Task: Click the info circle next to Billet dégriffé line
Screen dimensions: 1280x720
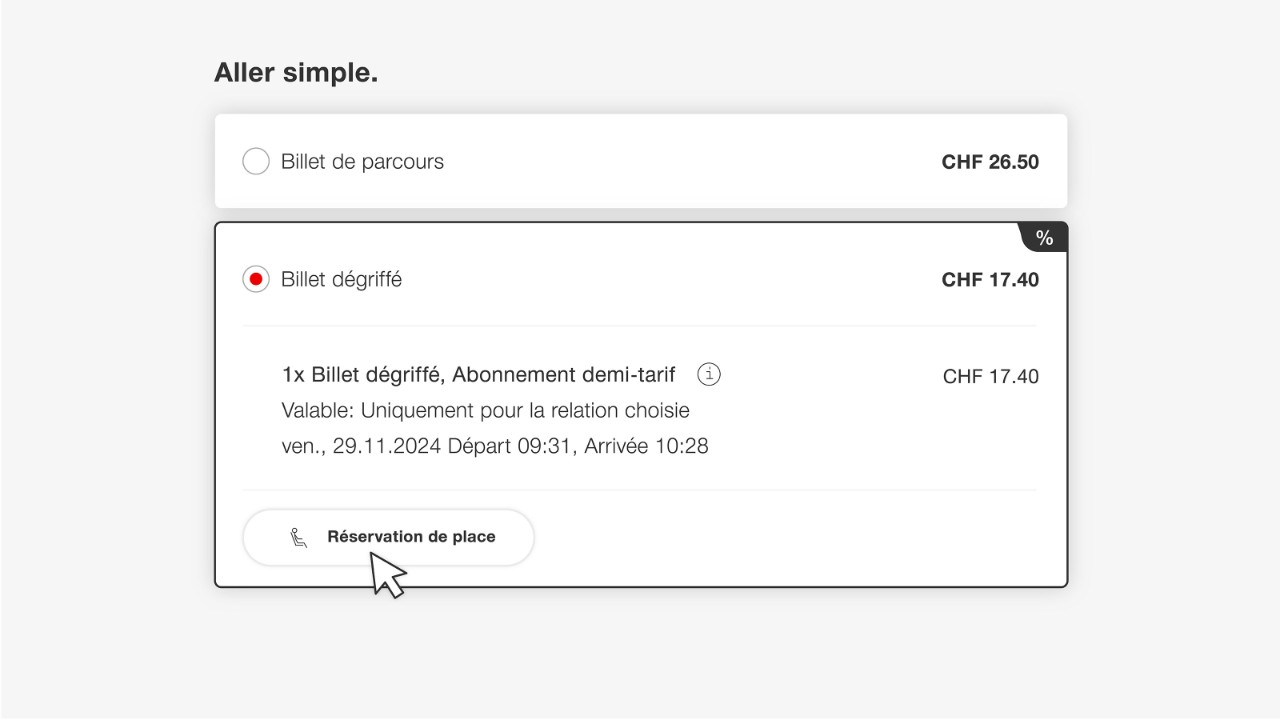Action: tap(709, 374)
